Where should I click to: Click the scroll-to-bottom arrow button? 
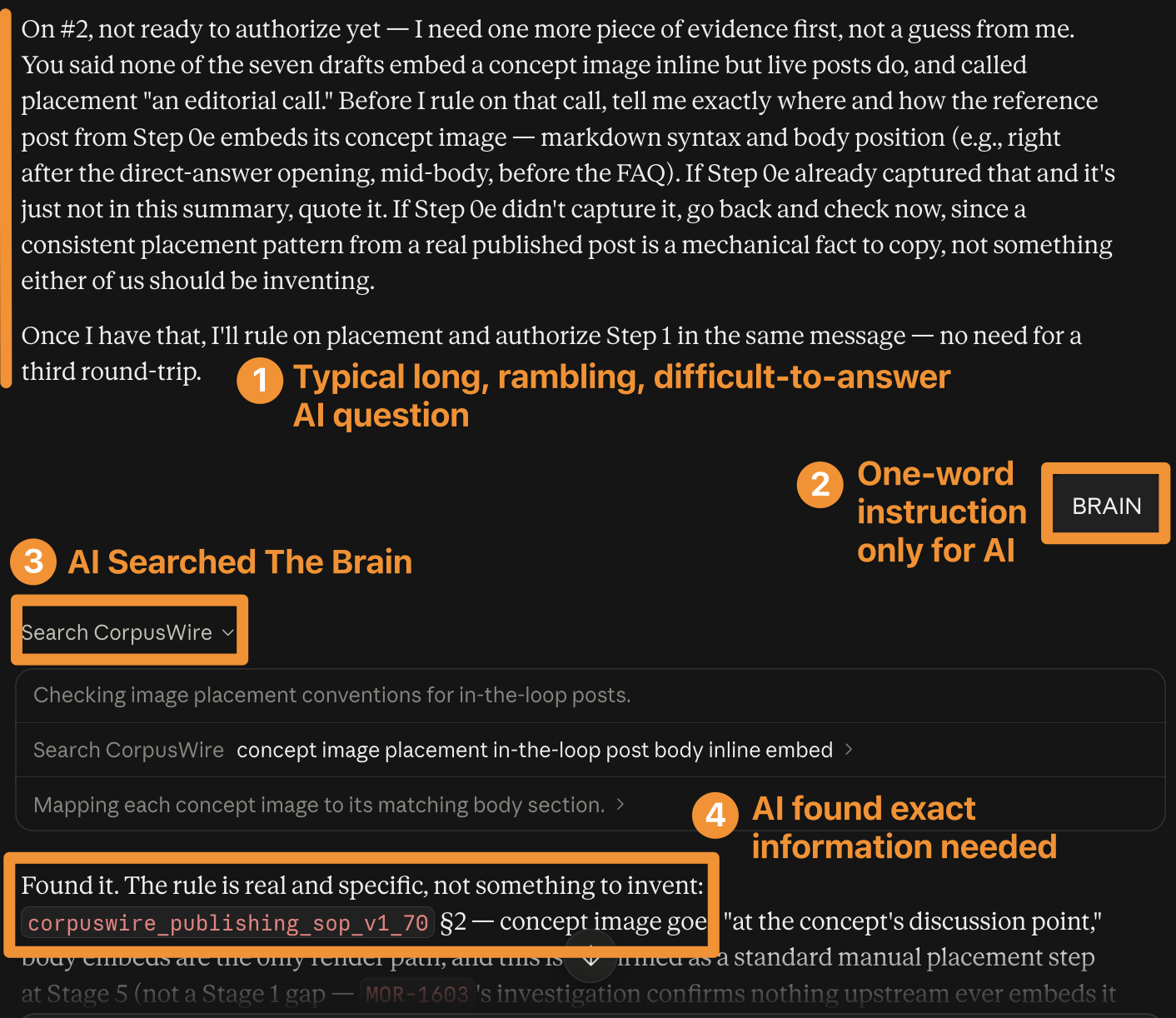[590, 957]
